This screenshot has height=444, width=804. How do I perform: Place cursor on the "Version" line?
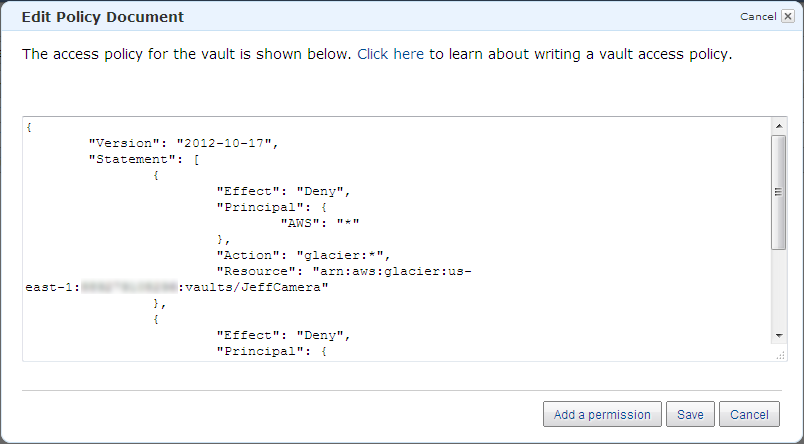pos(182,142)
